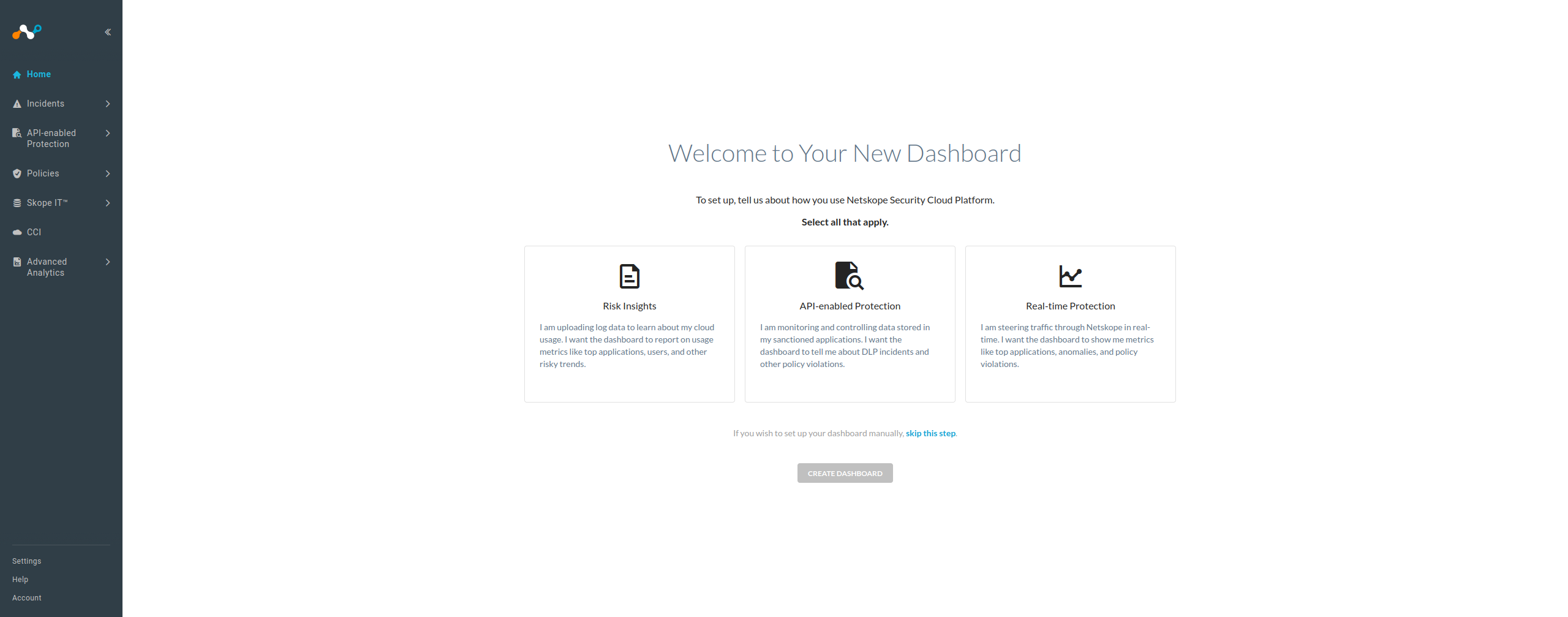Viewport: 1568px width, 617px height.
Task: Select the API-enabled Protection card
Action: 850,324
